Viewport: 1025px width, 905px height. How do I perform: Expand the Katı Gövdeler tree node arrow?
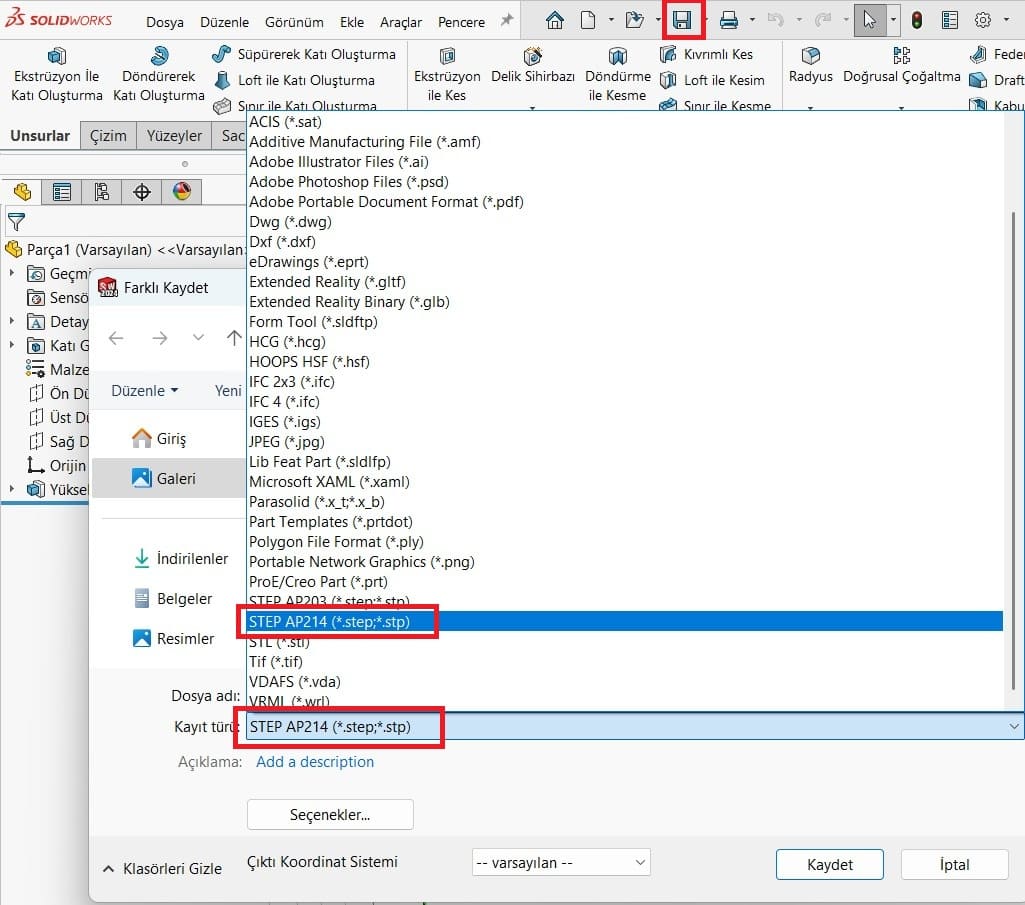tap(12, 345)
